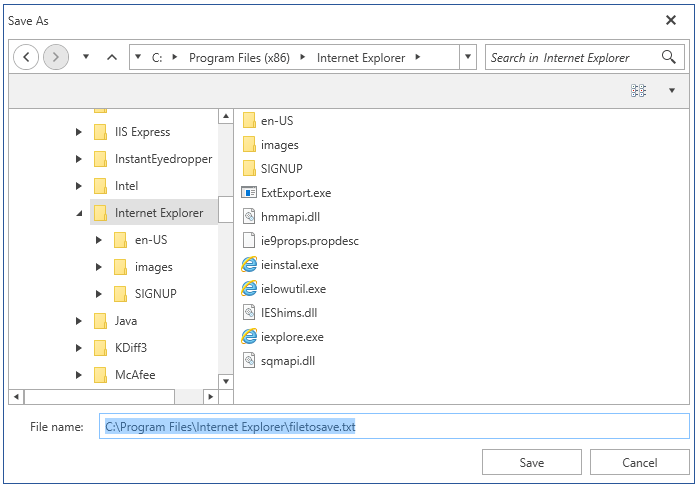Expand the en-US subfolder tree node
The height and width of the screenshot is (490, 698).
click(x=99, y=240)
